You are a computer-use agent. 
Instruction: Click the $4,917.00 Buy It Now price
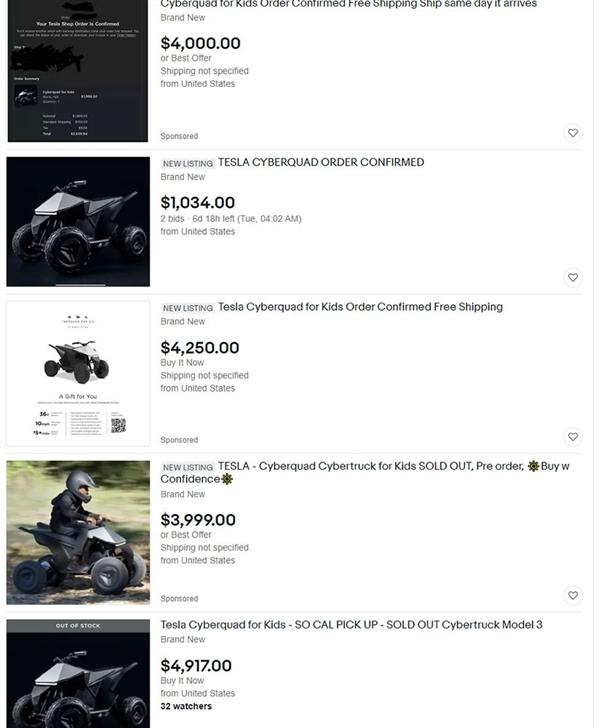[196, 666]
